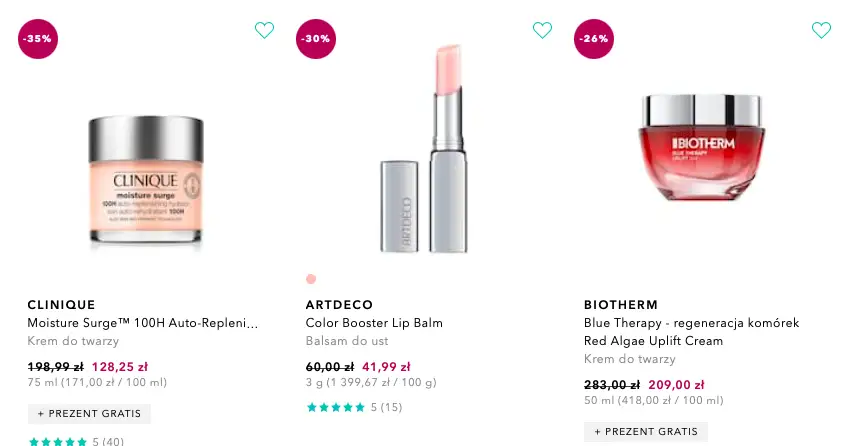Click the -30% discount badge
The height and width of the screenshot is (446, 846).
pyautogui.click(x=316, y=38)
